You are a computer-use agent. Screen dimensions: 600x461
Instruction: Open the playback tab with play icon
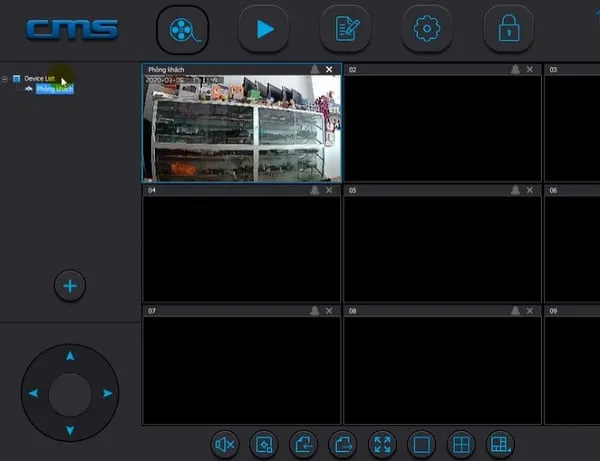point(263,29)
